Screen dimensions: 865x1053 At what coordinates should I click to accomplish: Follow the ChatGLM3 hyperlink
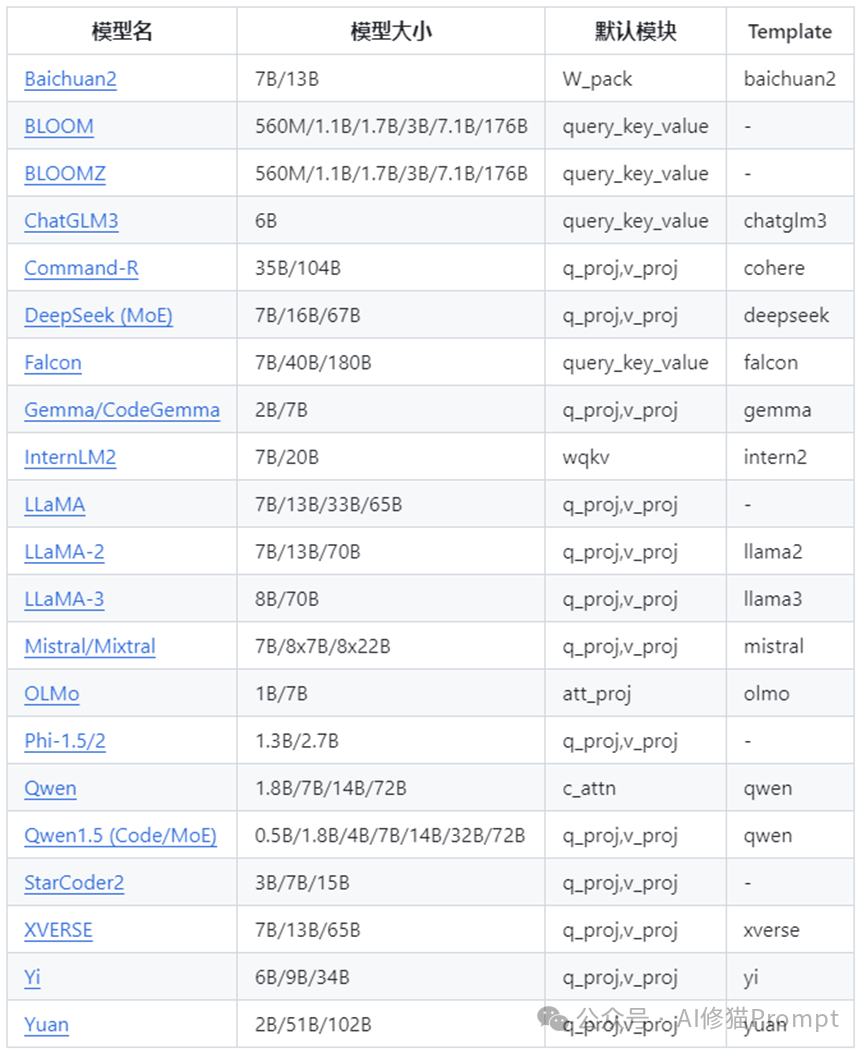(x=71, y=221)
